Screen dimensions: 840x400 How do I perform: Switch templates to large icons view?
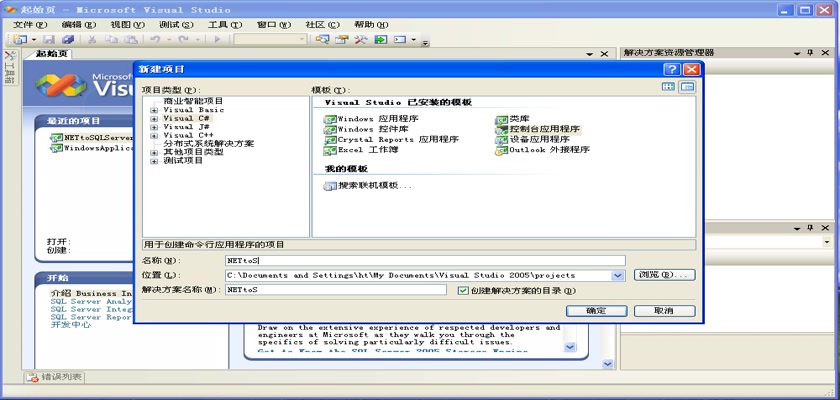(668, 87)
